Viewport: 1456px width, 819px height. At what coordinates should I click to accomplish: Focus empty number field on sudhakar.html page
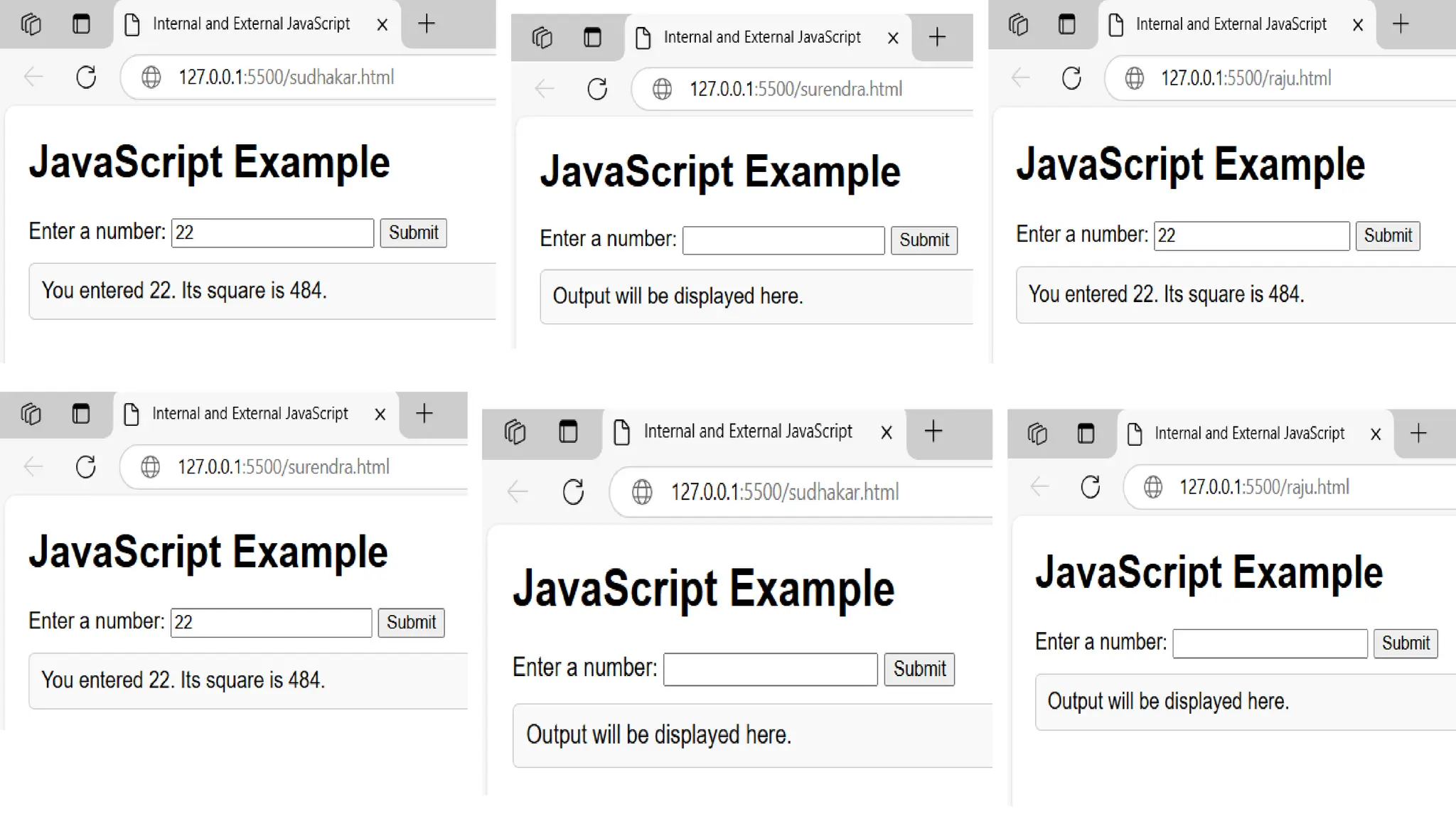(770, 669)
